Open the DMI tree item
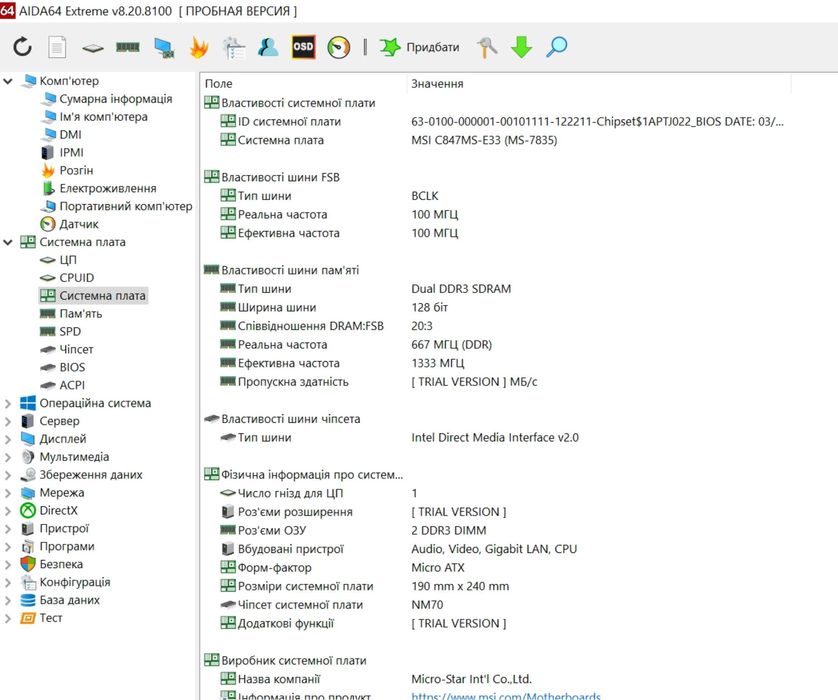Viewport: 838px width, 700px height. point(70,135)
